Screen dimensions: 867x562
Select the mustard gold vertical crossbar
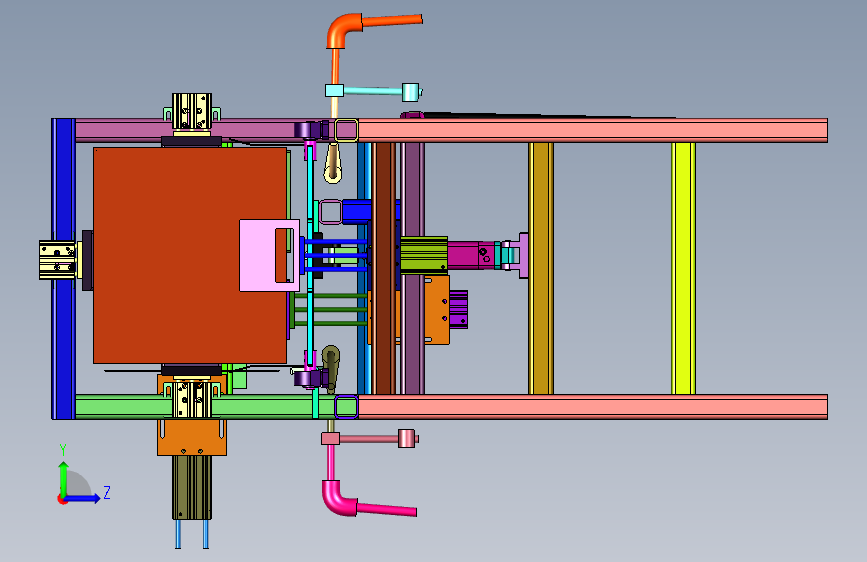[x=541, y=268]
